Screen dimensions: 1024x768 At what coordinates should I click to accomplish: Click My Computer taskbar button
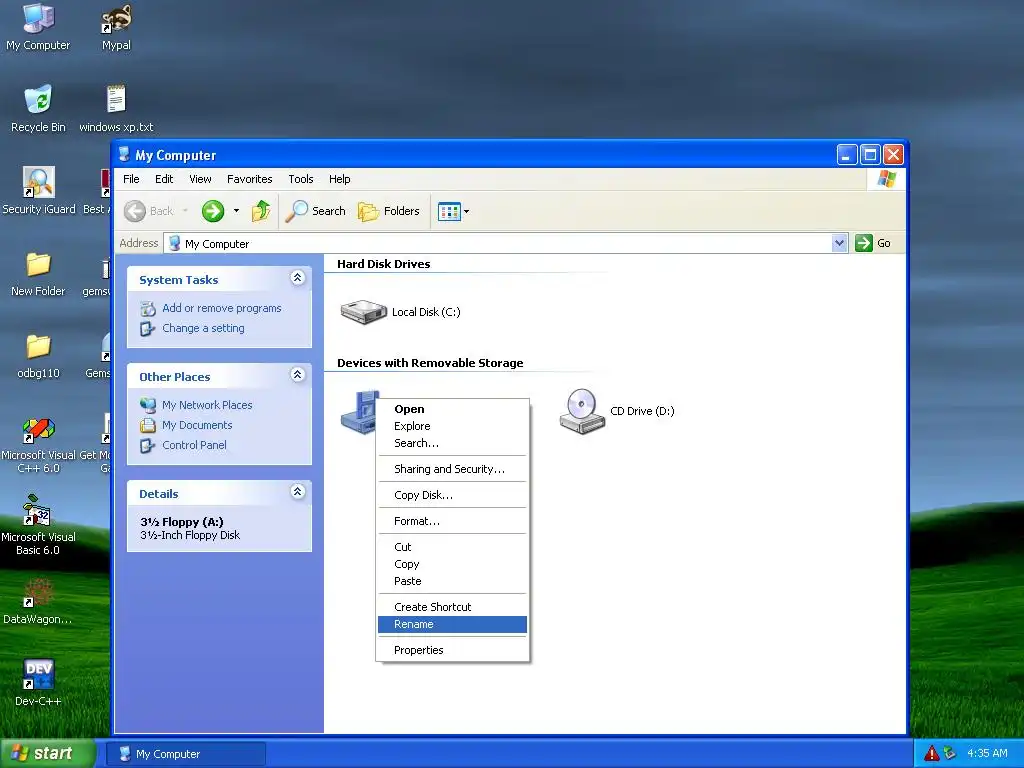185,754
